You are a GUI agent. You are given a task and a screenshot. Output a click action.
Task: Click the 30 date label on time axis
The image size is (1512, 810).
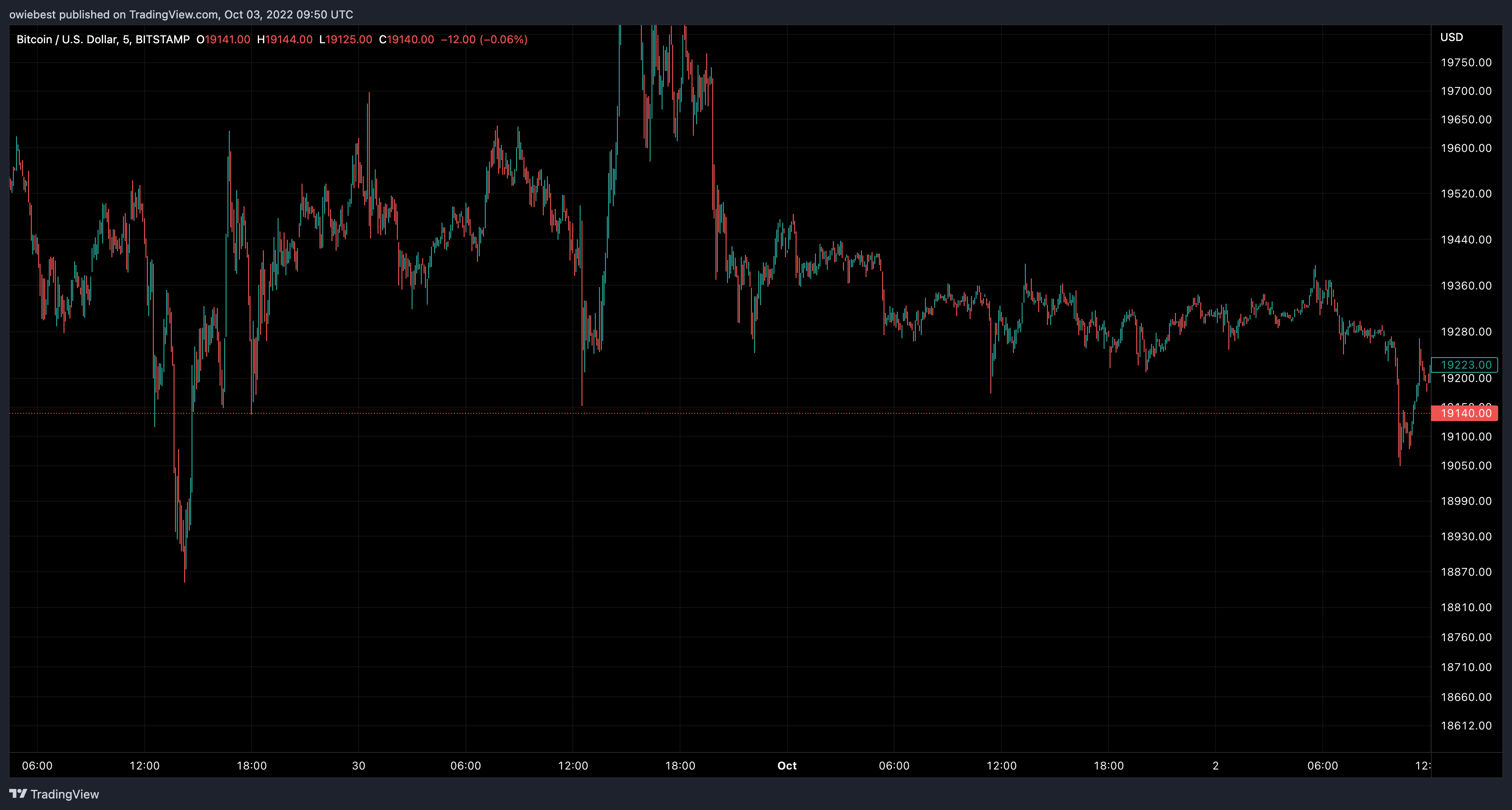(358, 765)
